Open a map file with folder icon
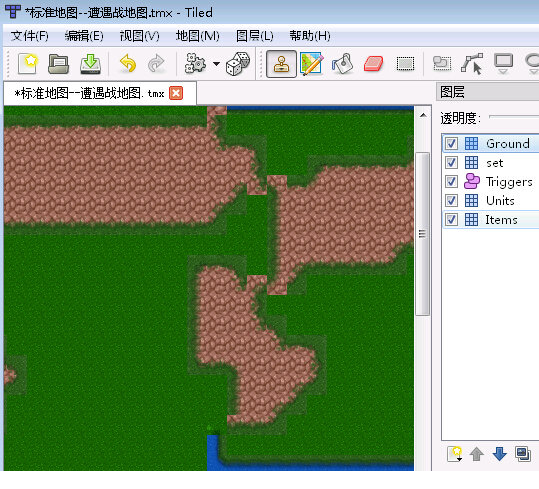The height and width of the screenshot is (489, 539). tap(58, 64)
